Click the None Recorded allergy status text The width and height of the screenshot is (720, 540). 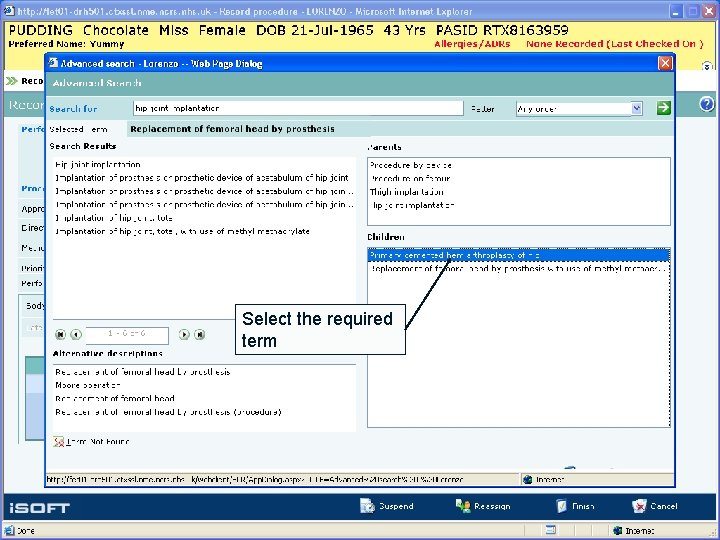click(x=614, y=44)
